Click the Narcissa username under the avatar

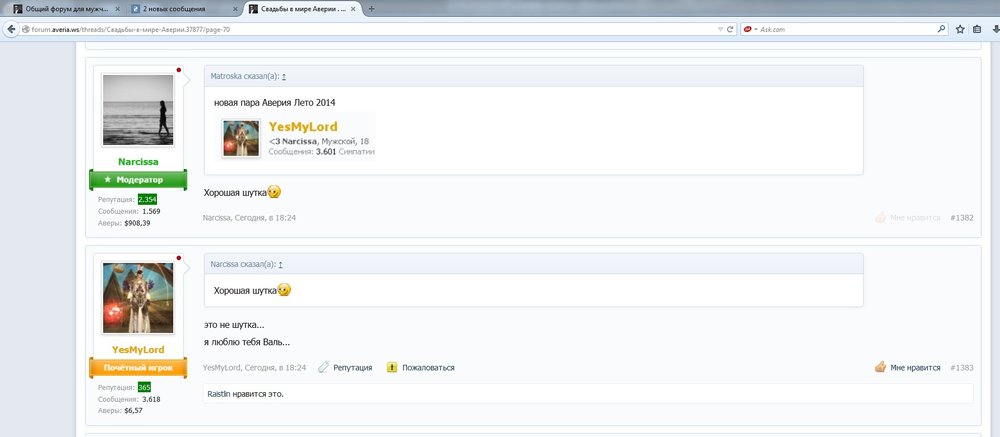click(138, 161)
